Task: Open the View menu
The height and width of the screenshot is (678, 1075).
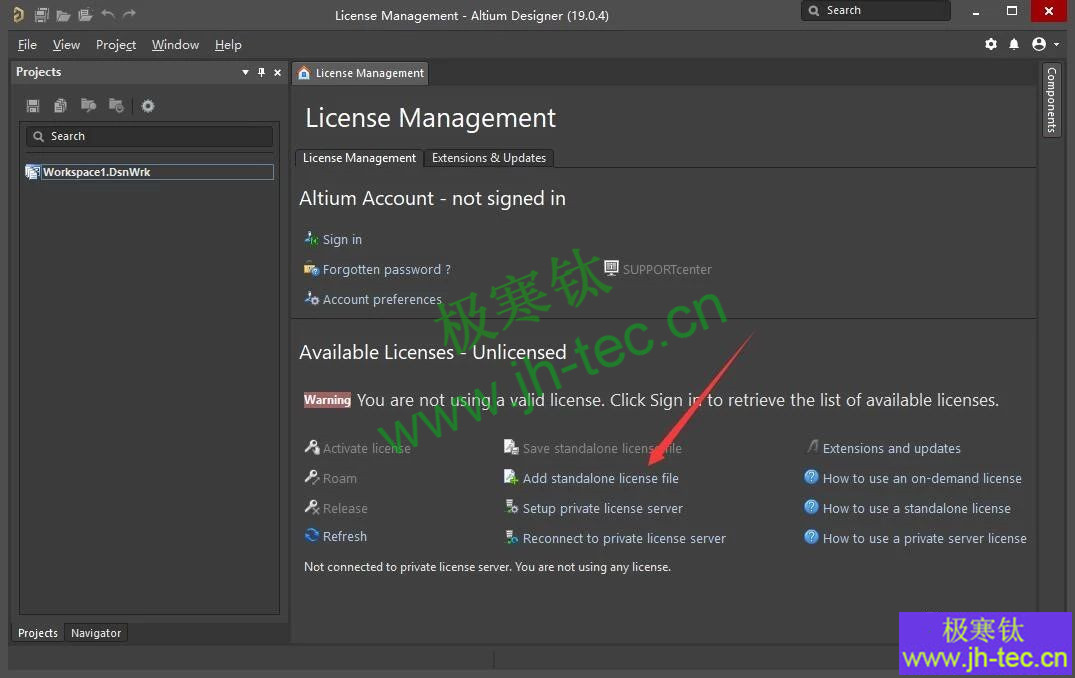Action: (67, 45)
